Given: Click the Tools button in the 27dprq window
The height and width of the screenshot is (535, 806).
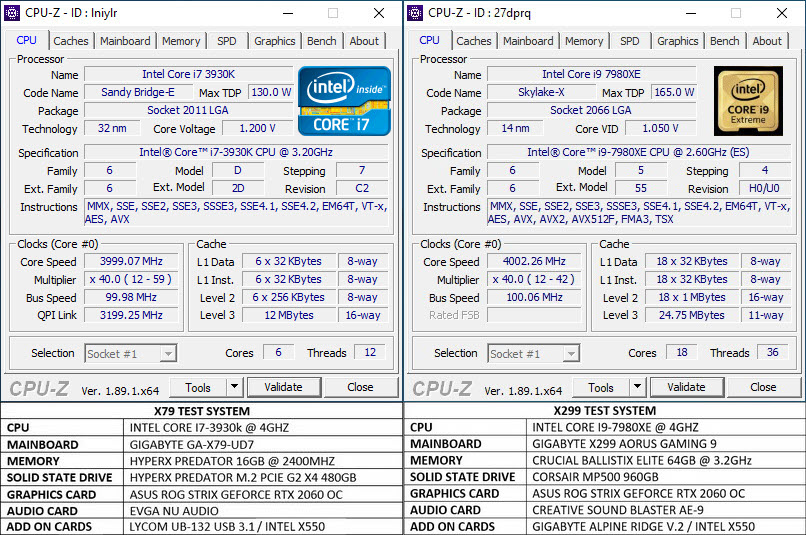Looking at the screenshot, I should tap(601, 388).
